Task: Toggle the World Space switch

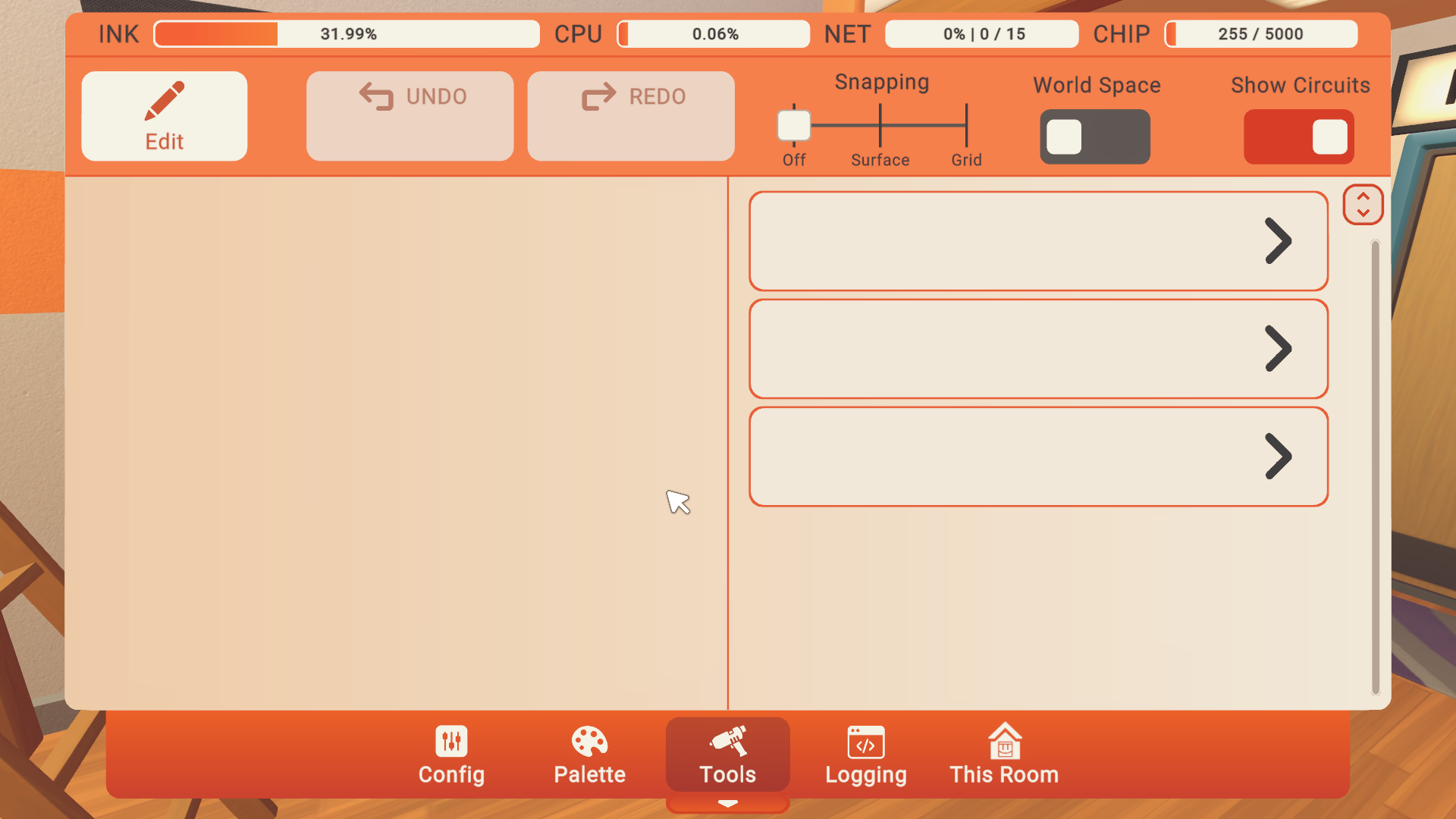Action: tap(1094, 136)
